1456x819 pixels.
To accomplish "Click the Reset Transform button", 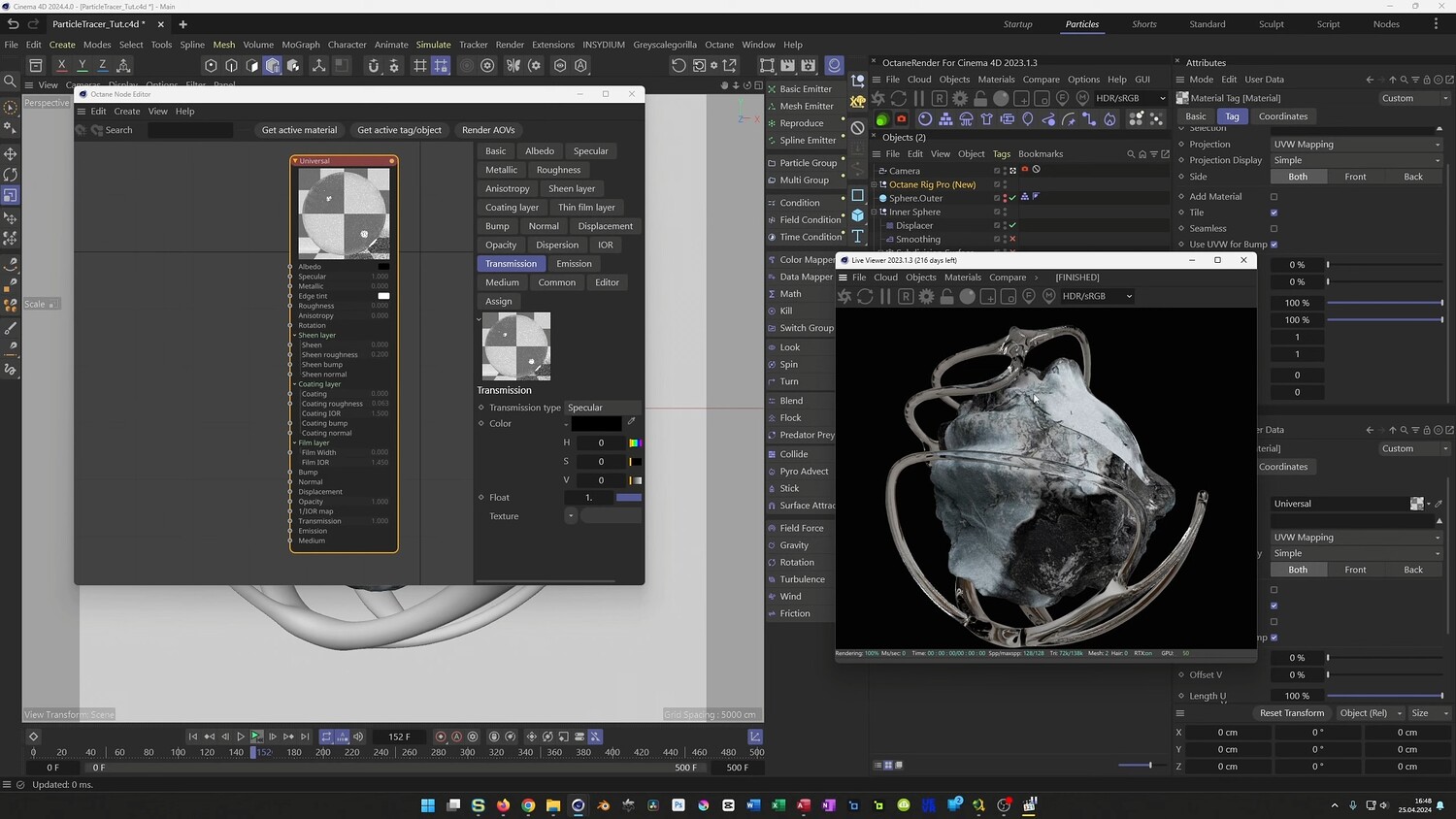I will (1291, 713).
